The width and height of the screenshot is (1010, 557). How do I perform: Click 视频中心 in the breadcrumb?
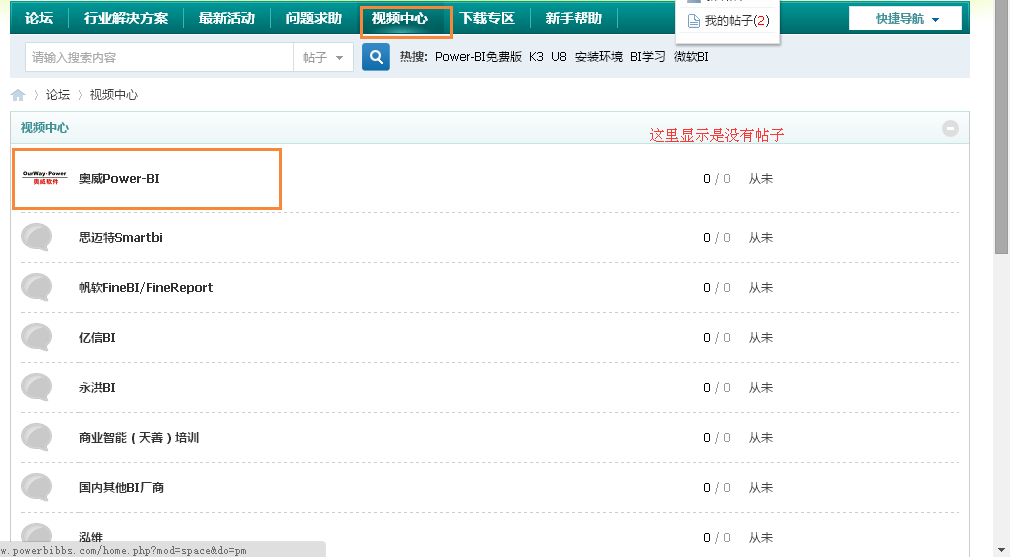[x=113, y=95]
